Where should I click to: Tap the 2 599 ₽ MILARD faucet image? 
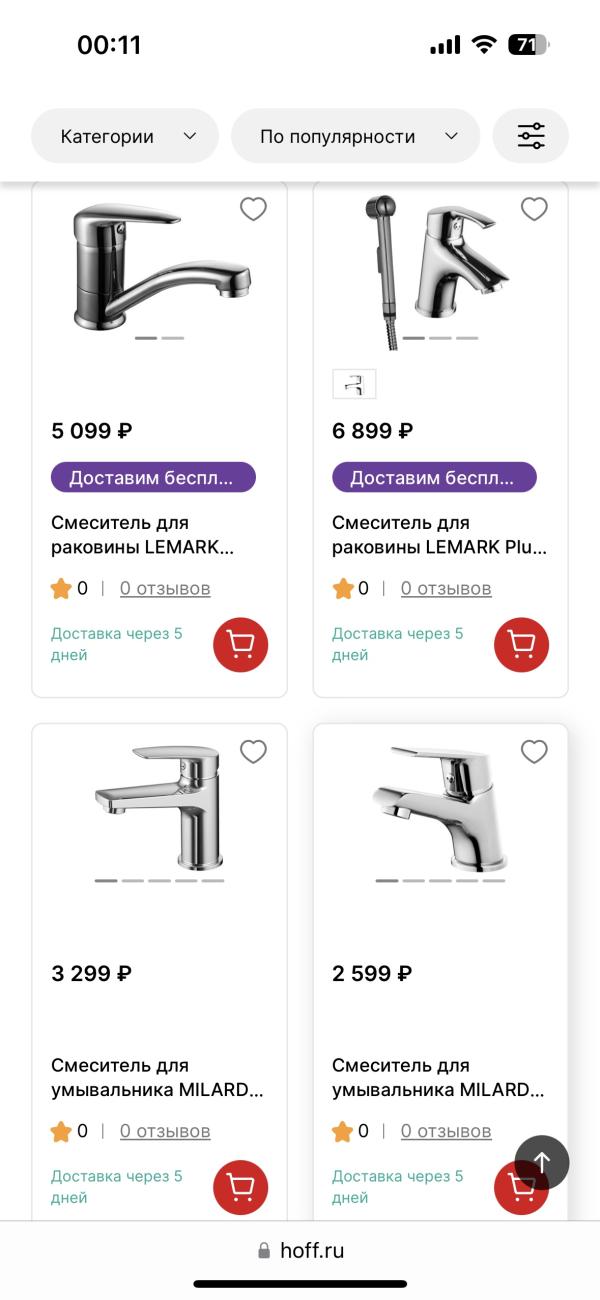(x=440, y=808)
